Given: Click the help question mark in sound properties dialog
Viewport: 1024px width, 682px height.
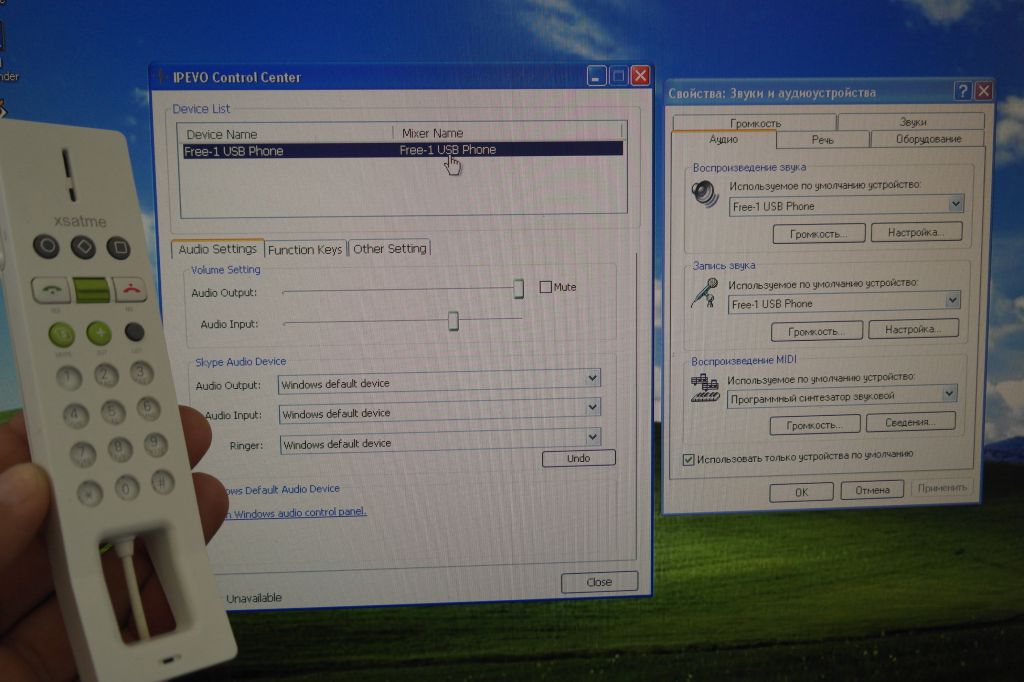Looking at the screenshot, I should [x=963, y=91].
